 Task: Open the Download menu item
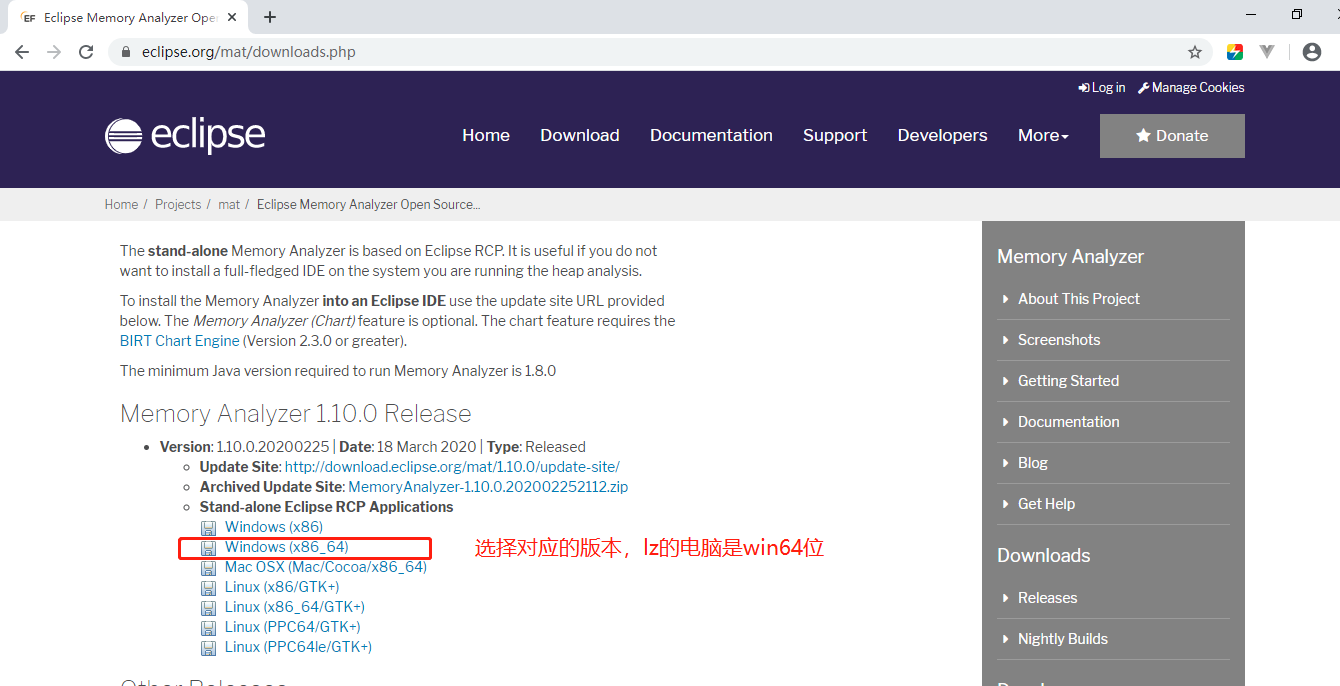(x=580, y=135)
